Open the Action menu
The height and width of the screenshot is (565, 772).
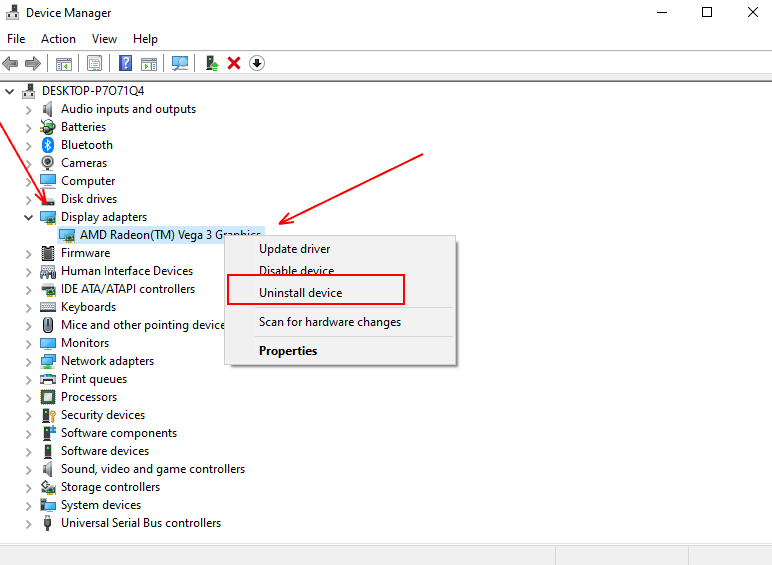tap(58, 39)
